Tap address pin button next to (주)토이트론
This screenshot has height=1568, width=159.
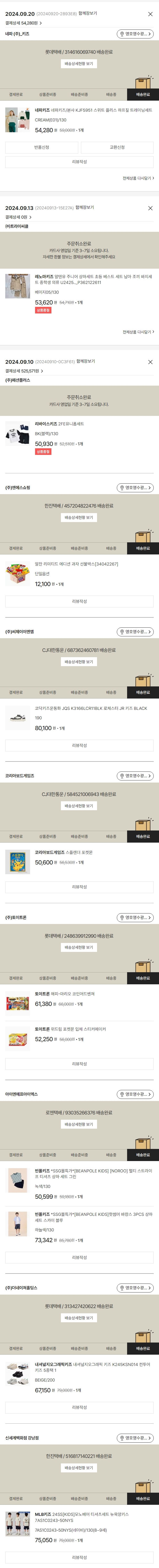click(x=135, y=917)
